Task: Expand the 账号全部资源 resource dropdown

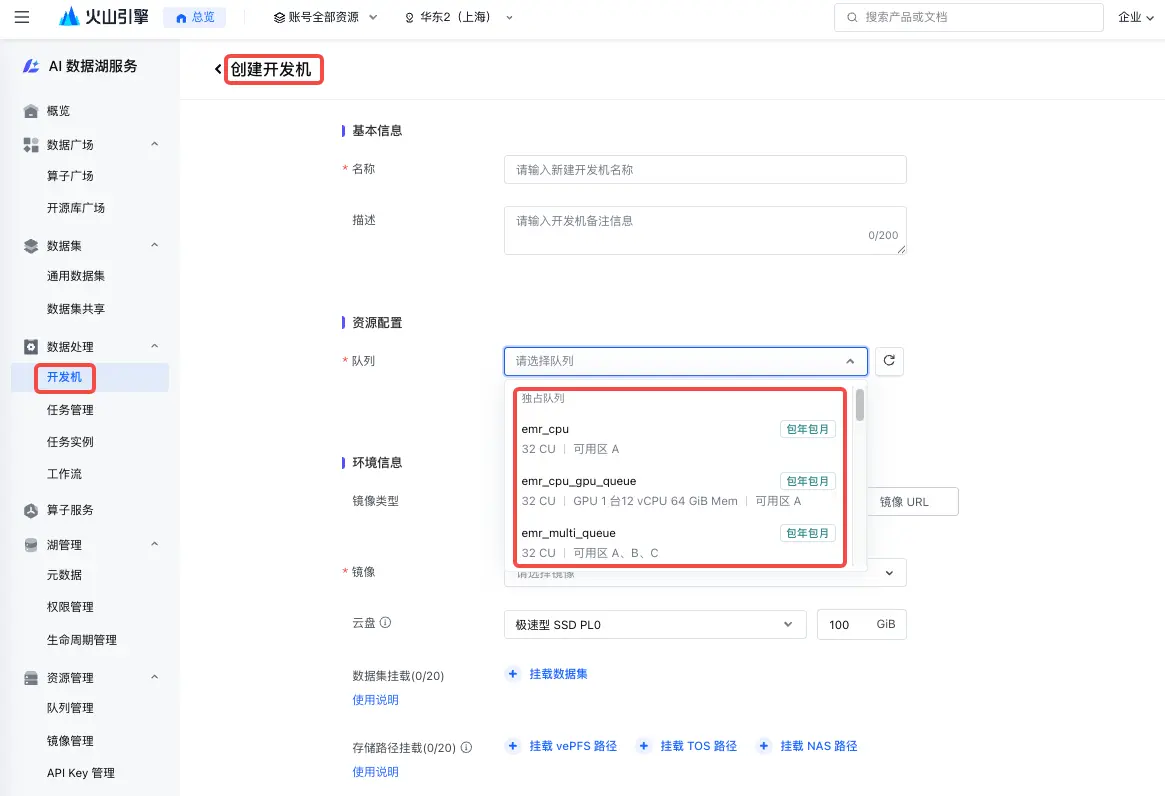Action: [x=325, y=17]
